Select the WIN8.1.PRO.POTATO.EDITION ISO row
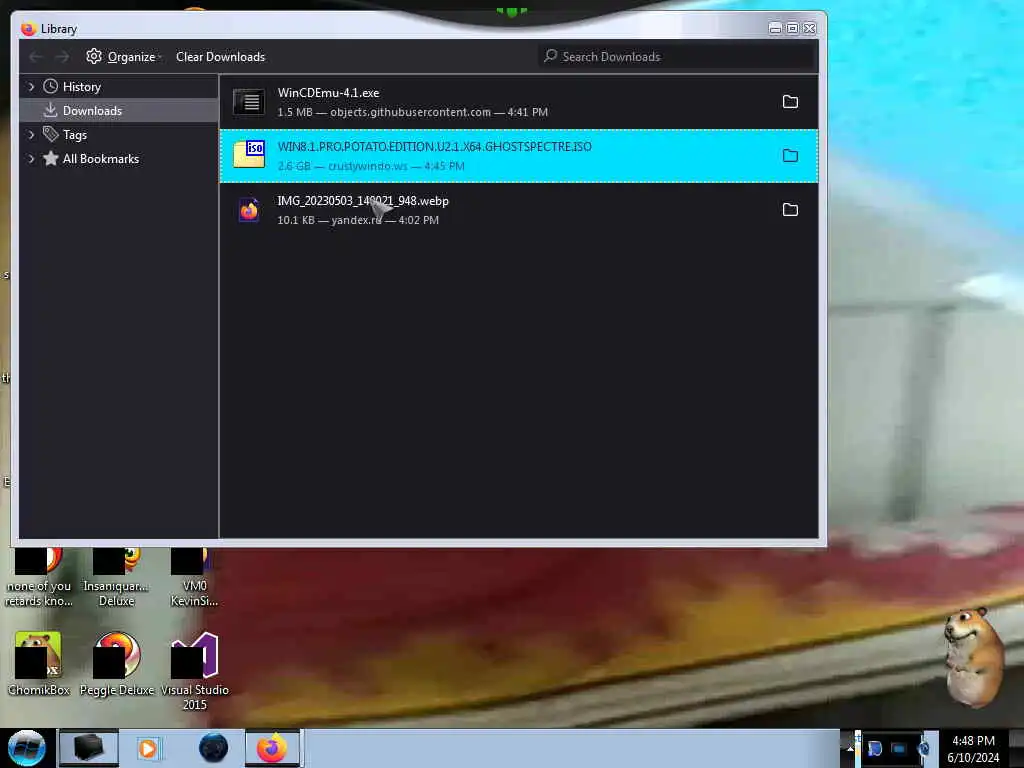 click(x=519, y=156)
